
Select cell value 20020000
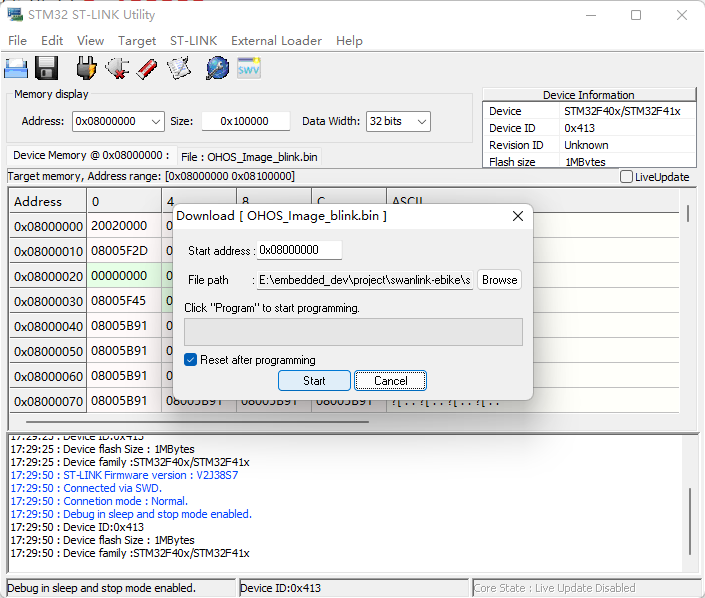pos(124,226)
